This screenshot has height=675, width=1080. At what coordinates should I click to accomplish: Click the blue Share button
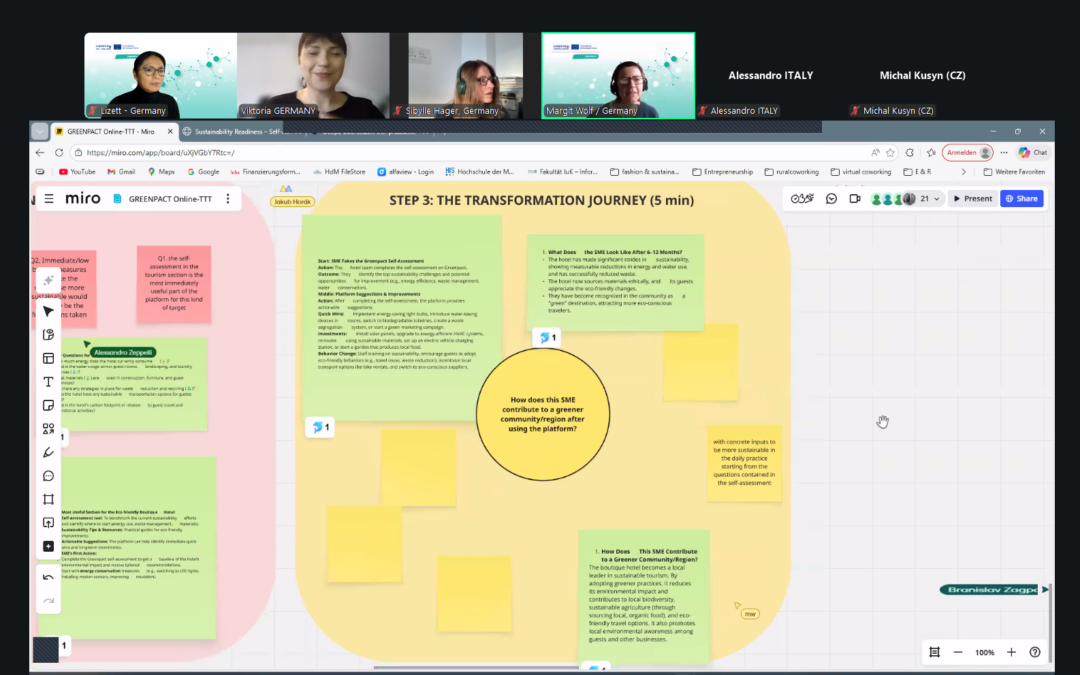(1021, 198)
